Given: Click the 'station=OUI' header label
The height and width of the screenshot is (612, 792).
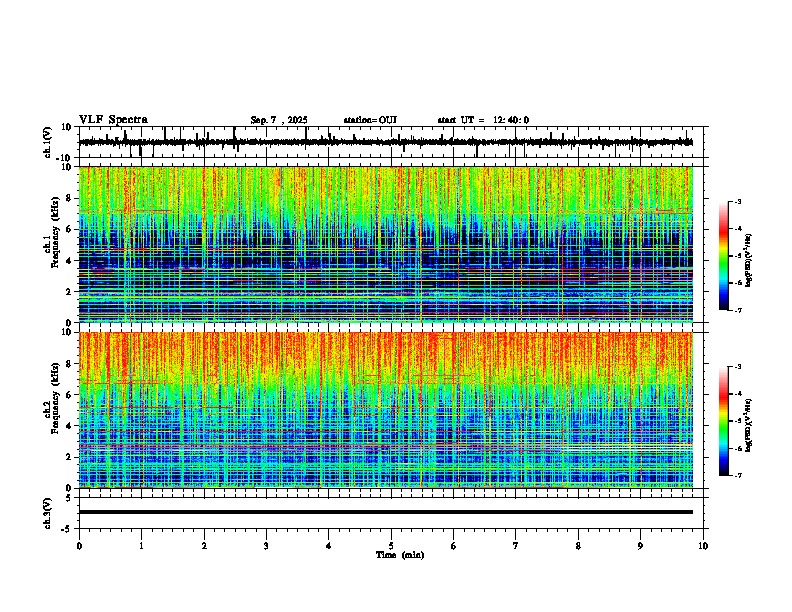Looking at the screenshot, I should [370, 120].
